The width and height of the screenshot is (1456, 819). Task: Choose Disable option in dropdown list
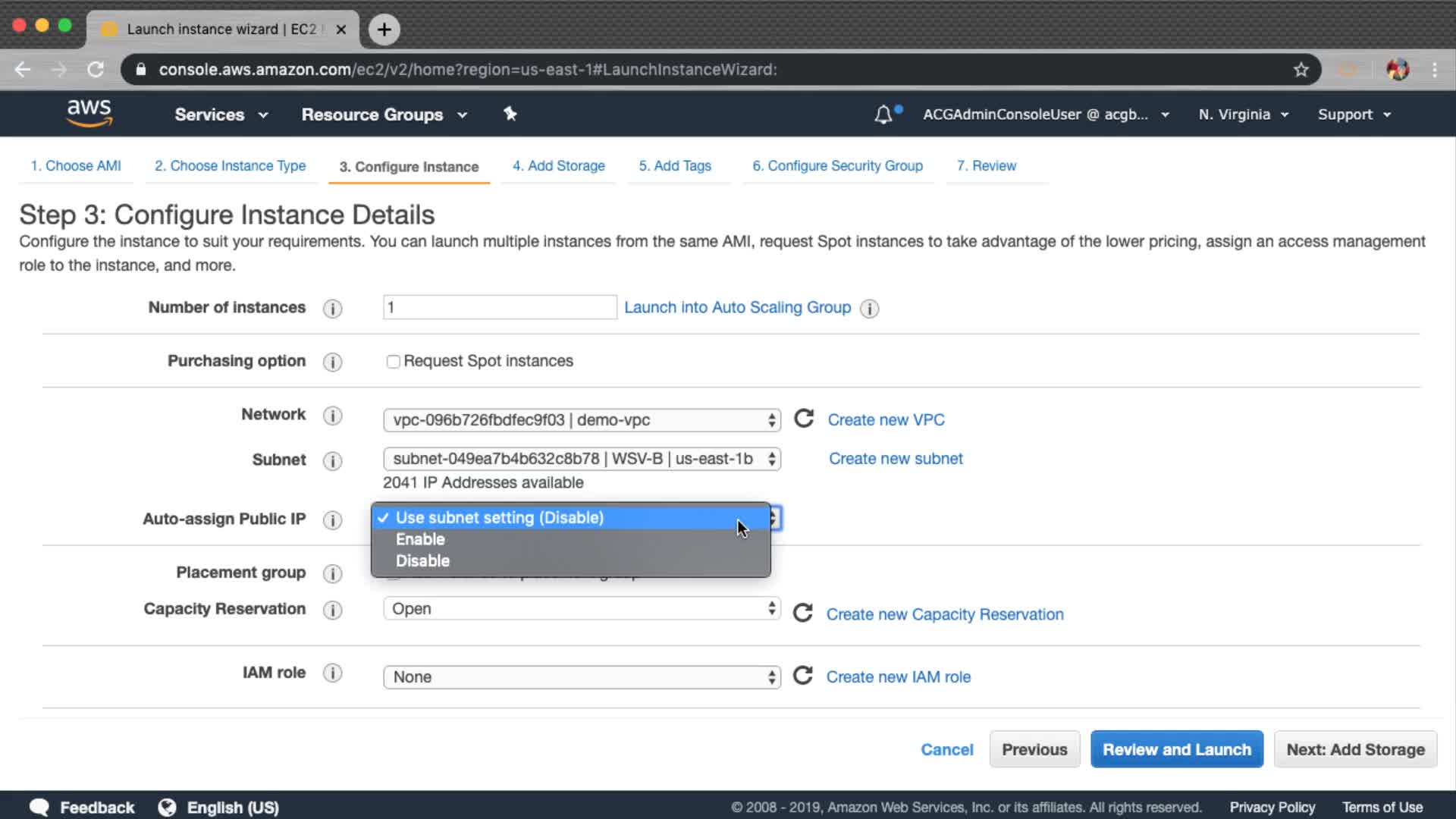coord(422,561)
